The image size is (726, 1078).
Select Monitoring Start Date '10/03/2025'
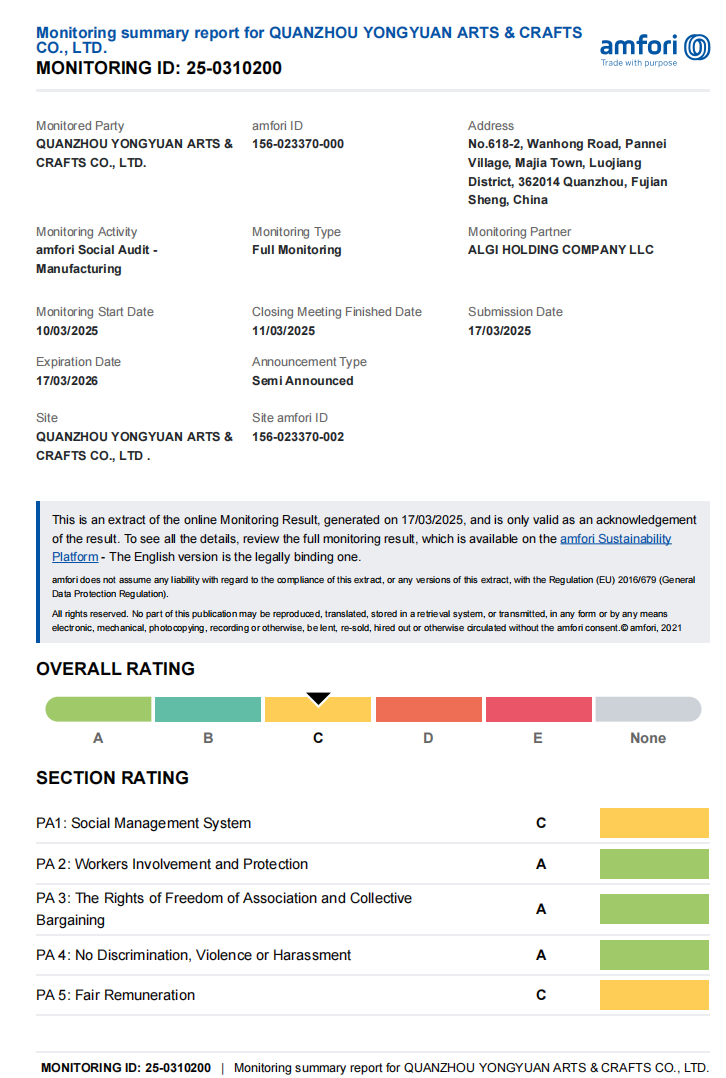(67, 331)
